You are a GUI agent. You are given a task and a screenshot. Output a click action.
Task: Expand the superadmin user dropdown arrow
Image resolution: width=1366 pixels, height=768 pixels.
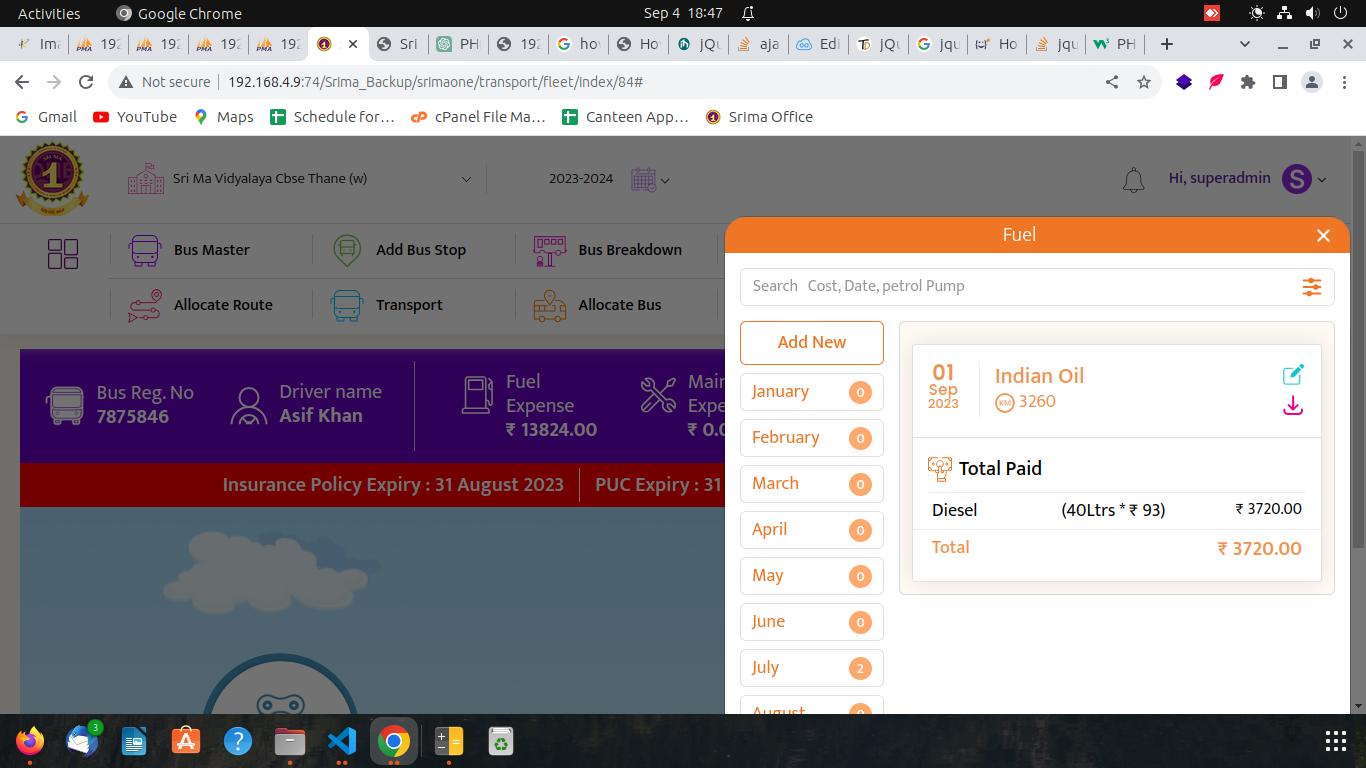pos(1322,180)
